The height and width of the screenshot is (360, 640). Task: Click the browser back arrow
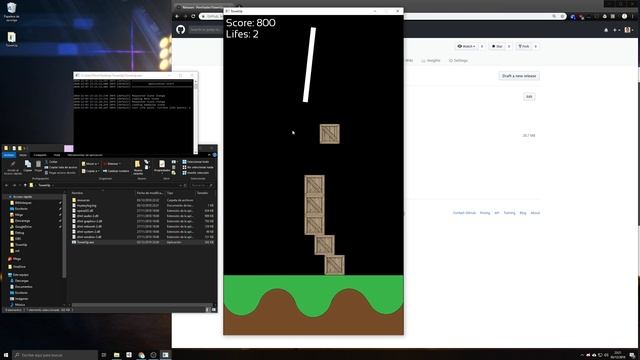[177, 16]
